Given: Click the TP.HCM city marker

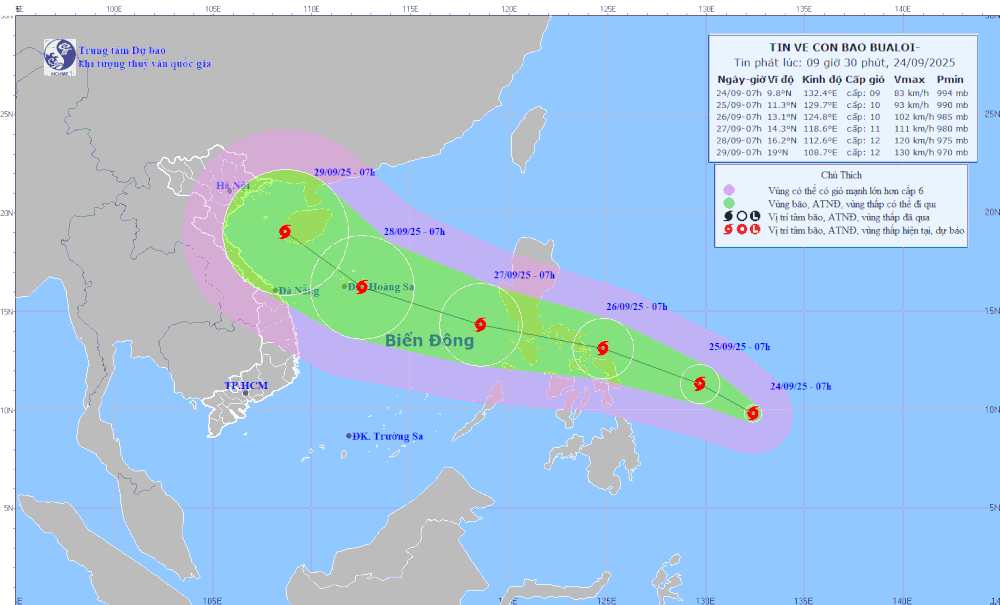Looking at the screenshot, I should (x=246, y=393).
